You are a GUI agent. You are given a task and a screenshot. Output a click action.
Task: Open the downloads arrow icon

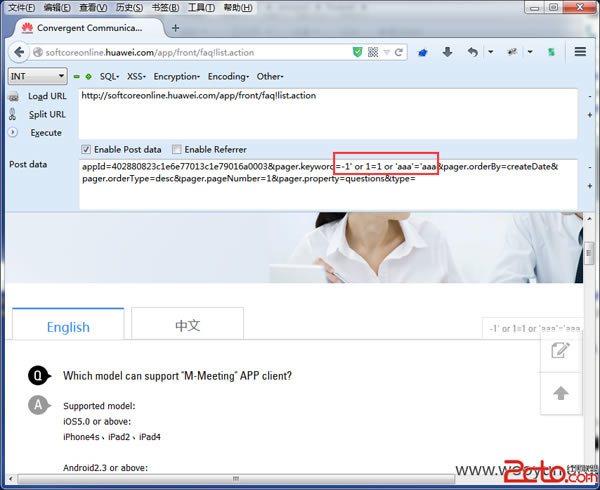click(447, 52)
